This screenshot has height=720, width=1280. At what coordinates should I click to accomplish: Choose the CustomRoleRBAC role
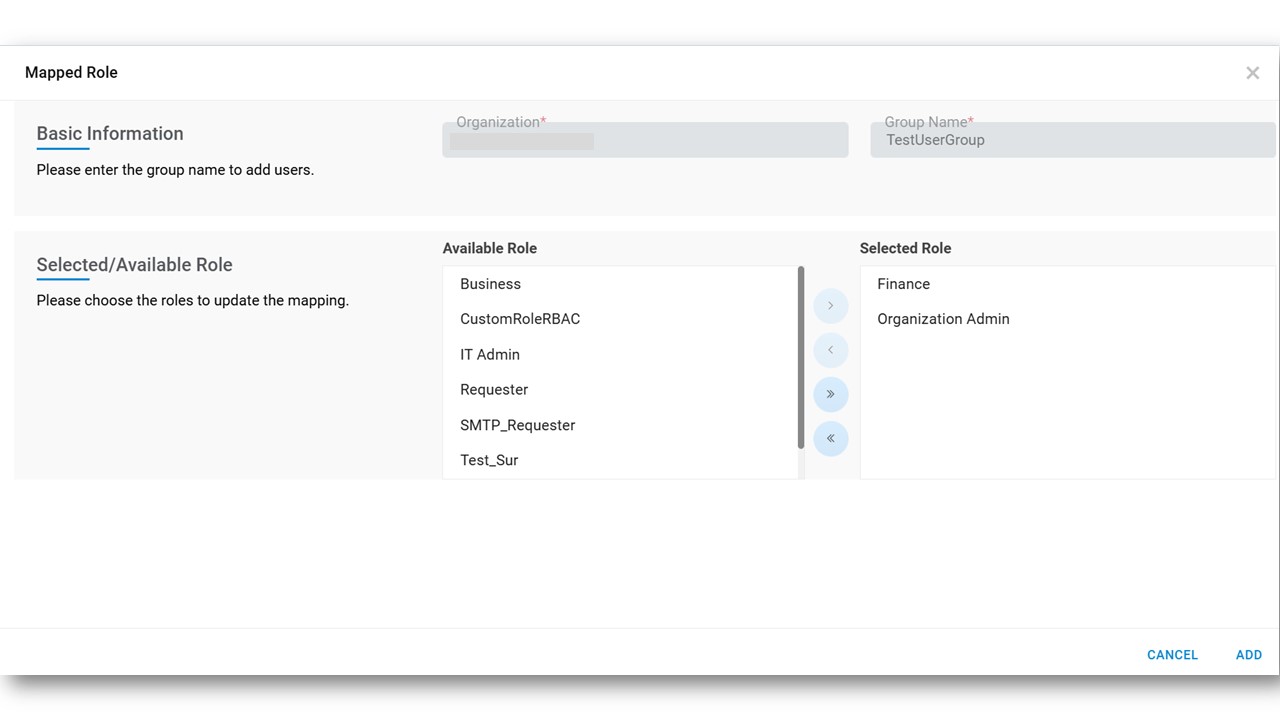[x=520, y=319]
